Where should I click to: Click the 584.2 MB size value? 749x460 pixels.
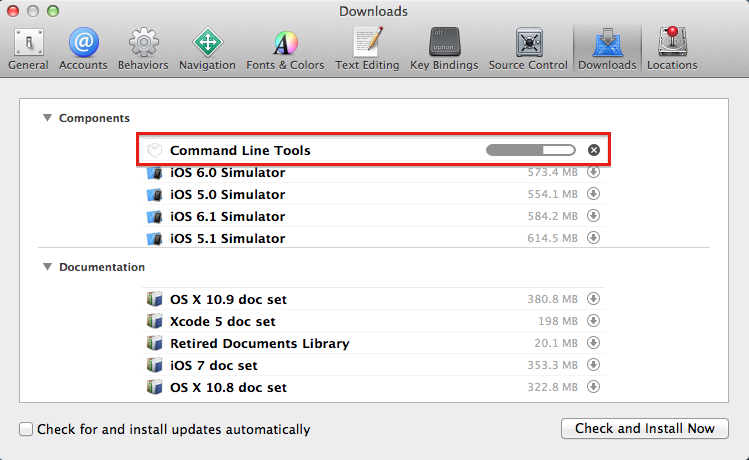click(553, 216)
